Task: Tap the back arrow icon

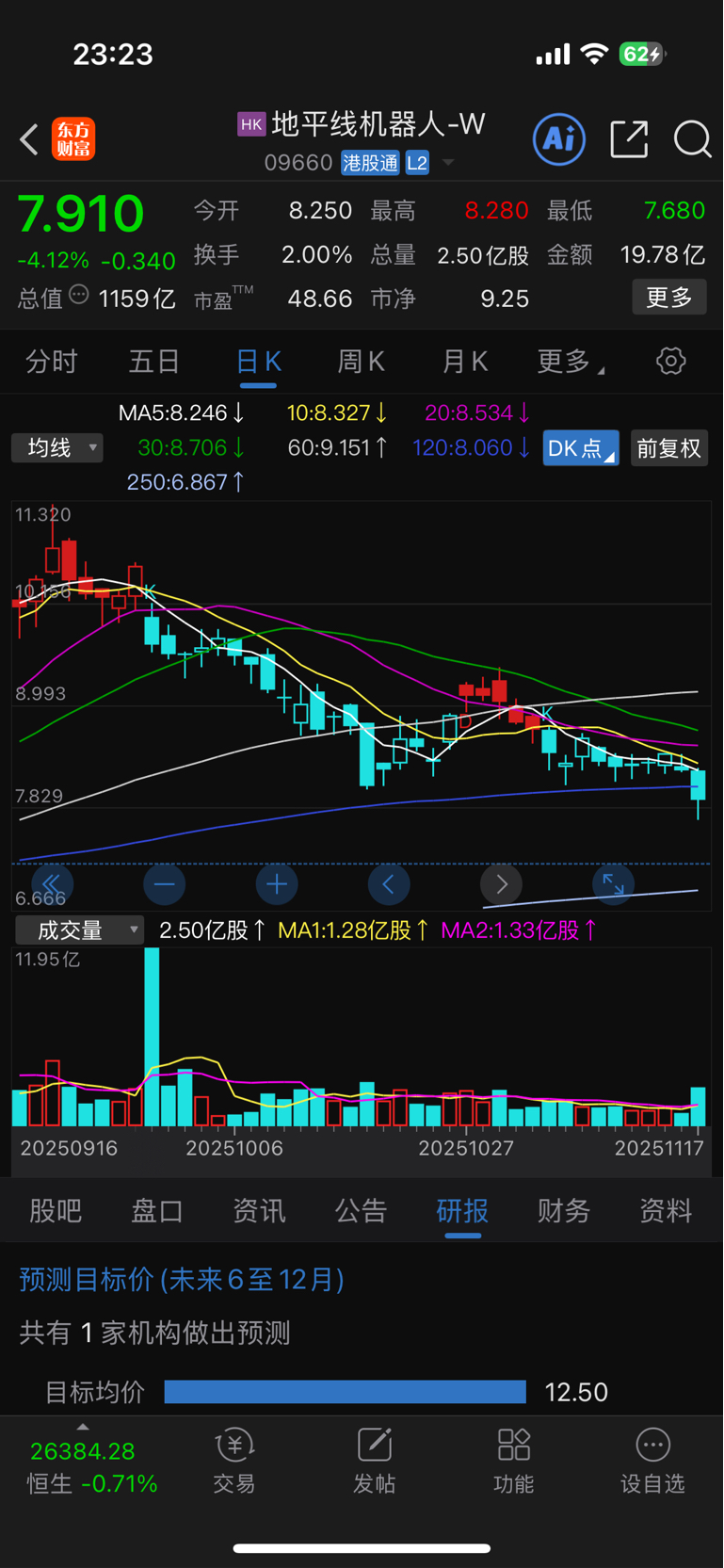Action: coord(29,139)
